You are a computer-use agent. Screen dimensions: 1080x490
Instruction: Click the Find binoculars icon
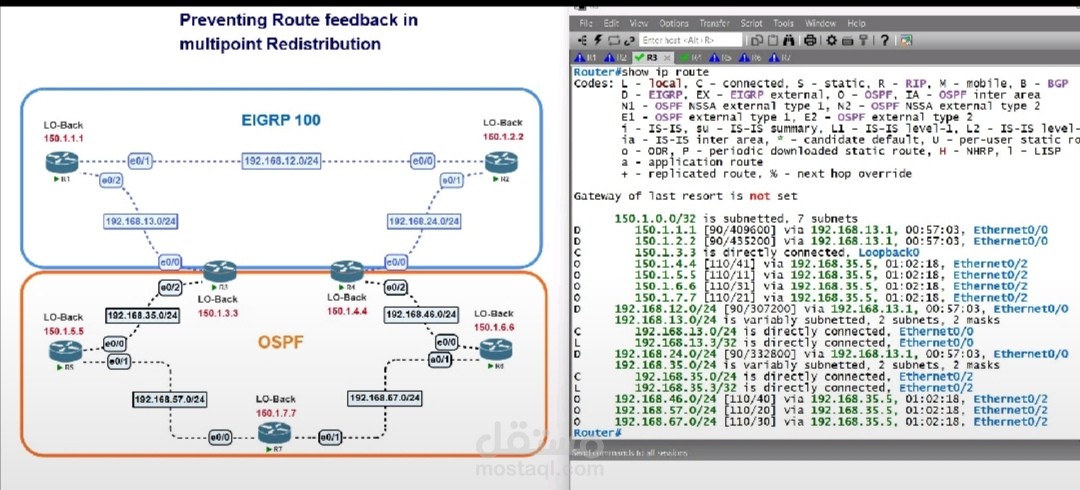[x=789, y=41]
